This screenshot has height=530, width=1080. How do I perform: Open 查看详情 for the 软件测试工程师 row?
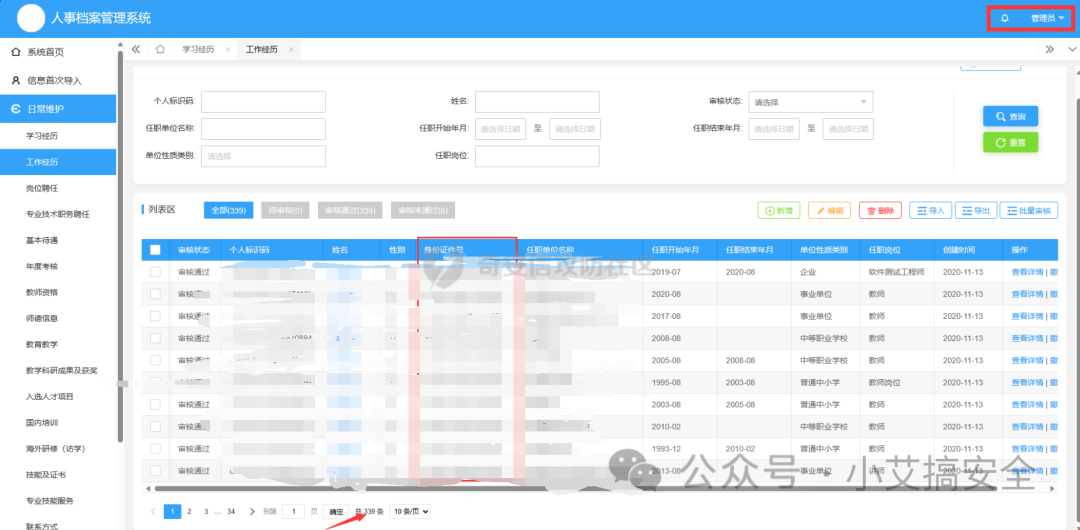(1027, 272)
